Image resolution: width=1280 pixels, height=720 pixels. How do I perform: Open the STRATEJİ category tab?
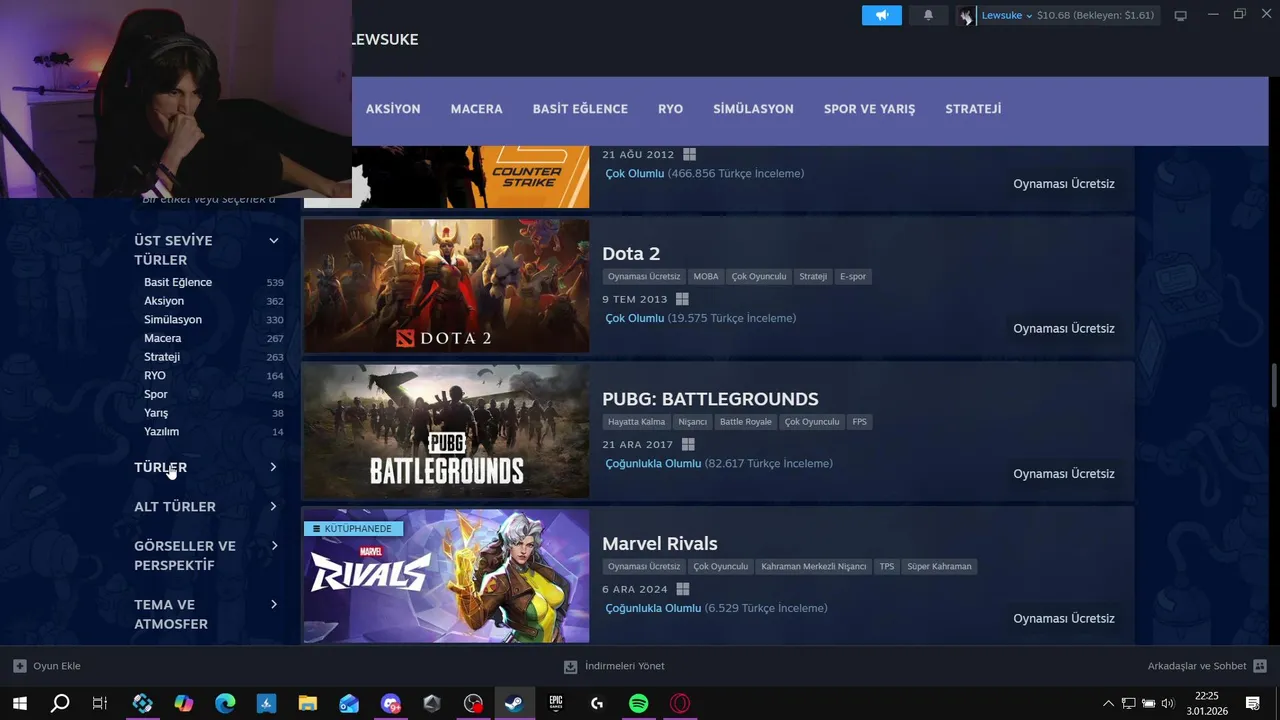click(973, 109)
